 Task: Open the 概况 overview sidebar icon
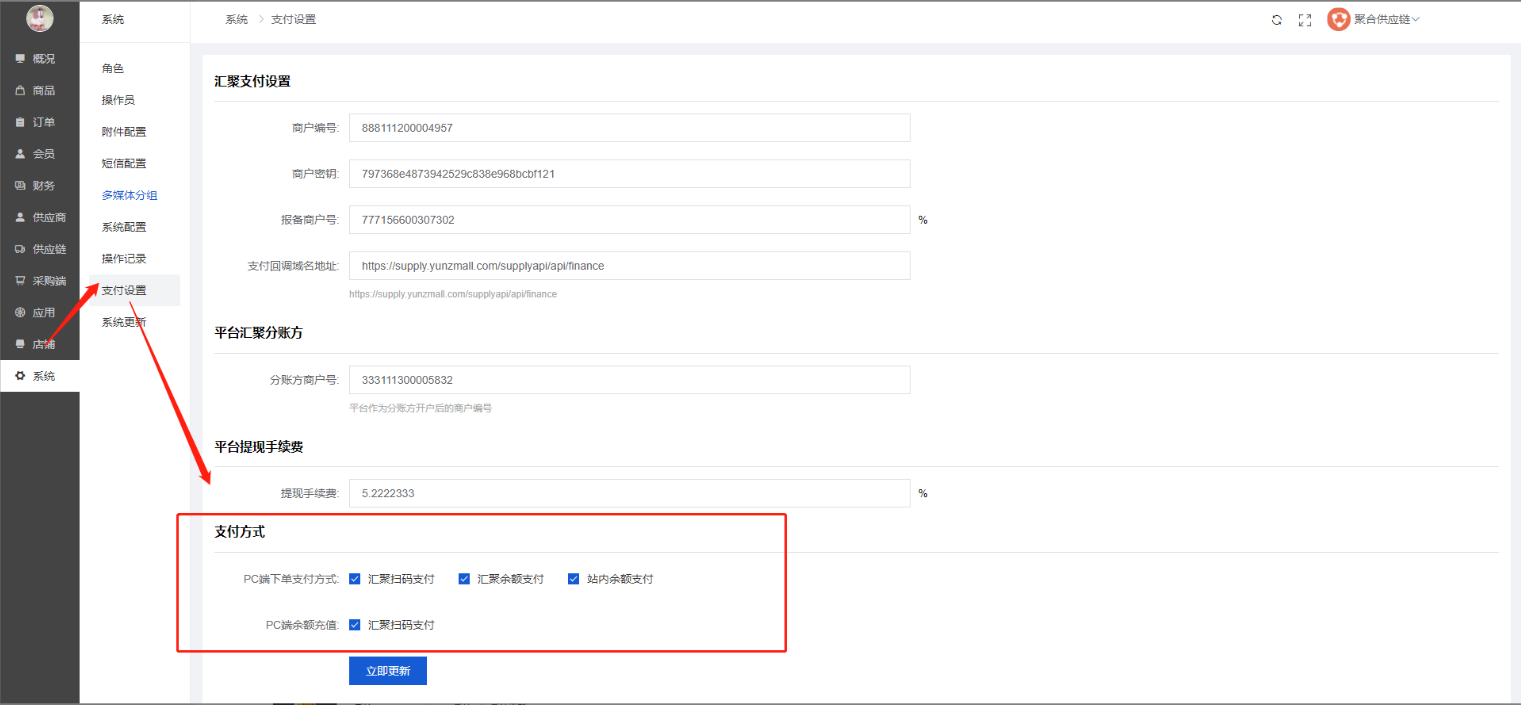click(x=20, y=59)
